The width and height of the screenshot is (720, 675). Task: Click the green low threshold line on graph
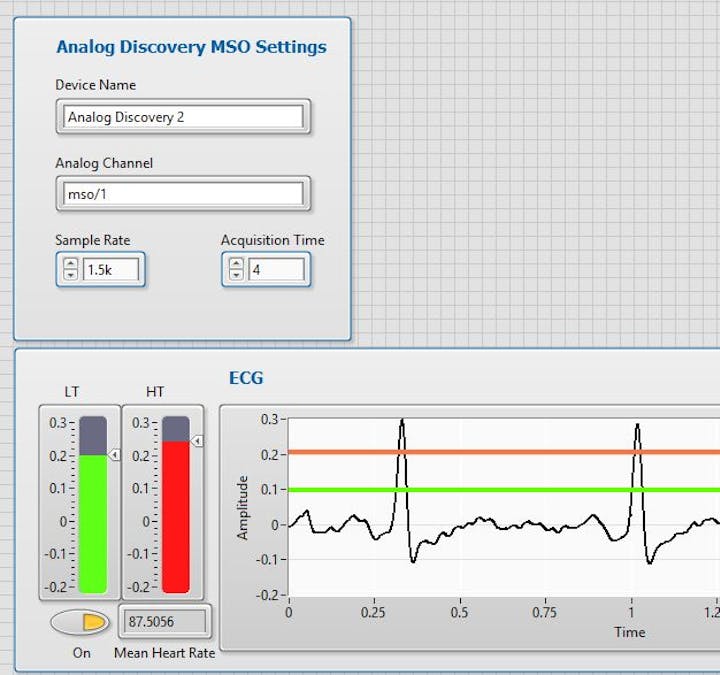[504, 490]
